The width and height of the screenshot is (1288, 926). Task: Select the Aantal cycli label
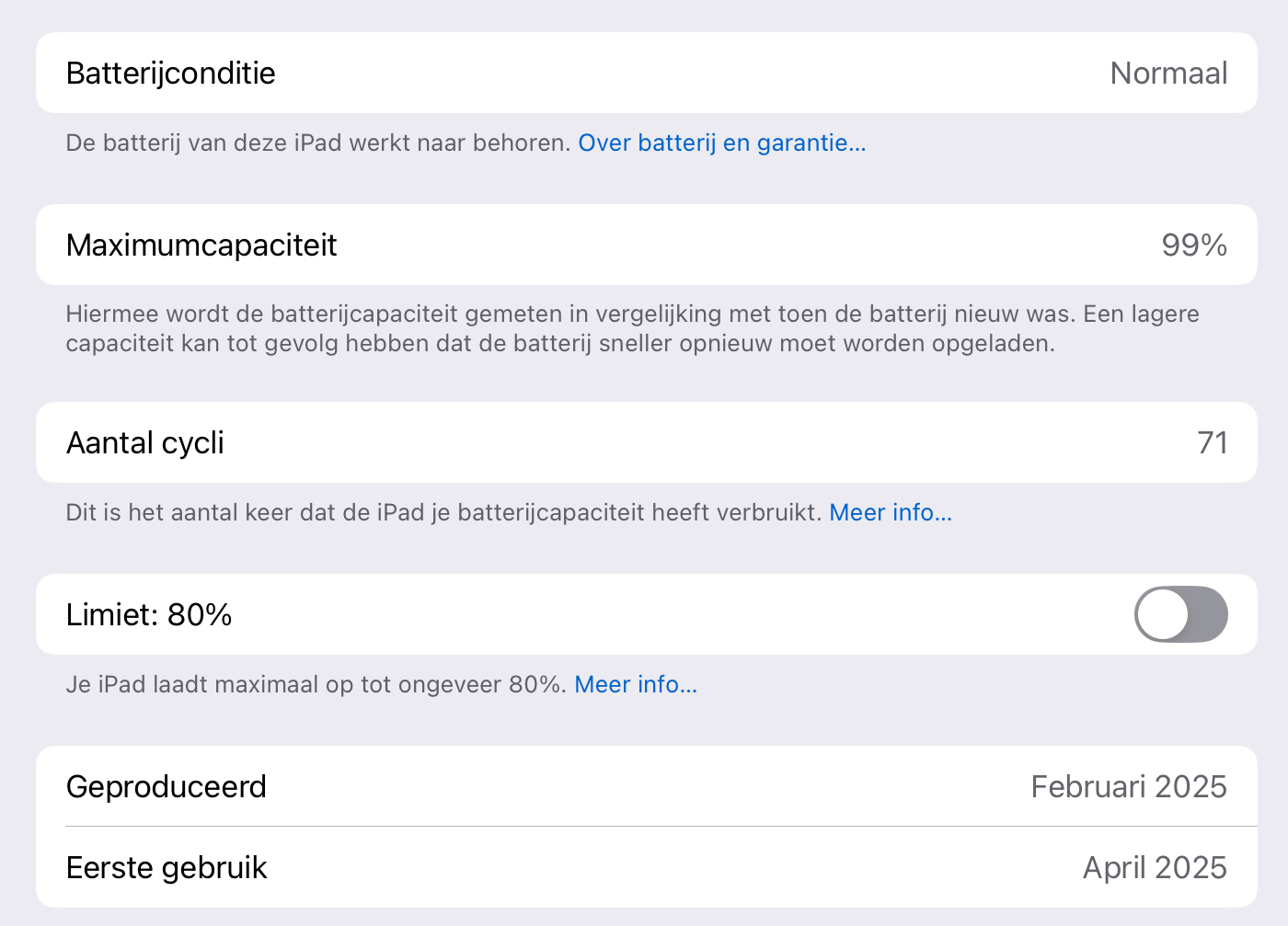[x=145, y=443]
